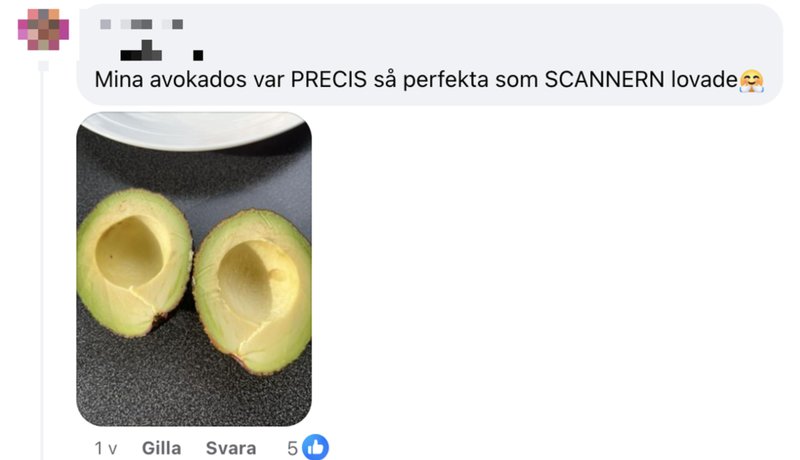Click the word PRECIS in the comment
This screenshot has height=460, width=800.
click(x=329, y=80)
